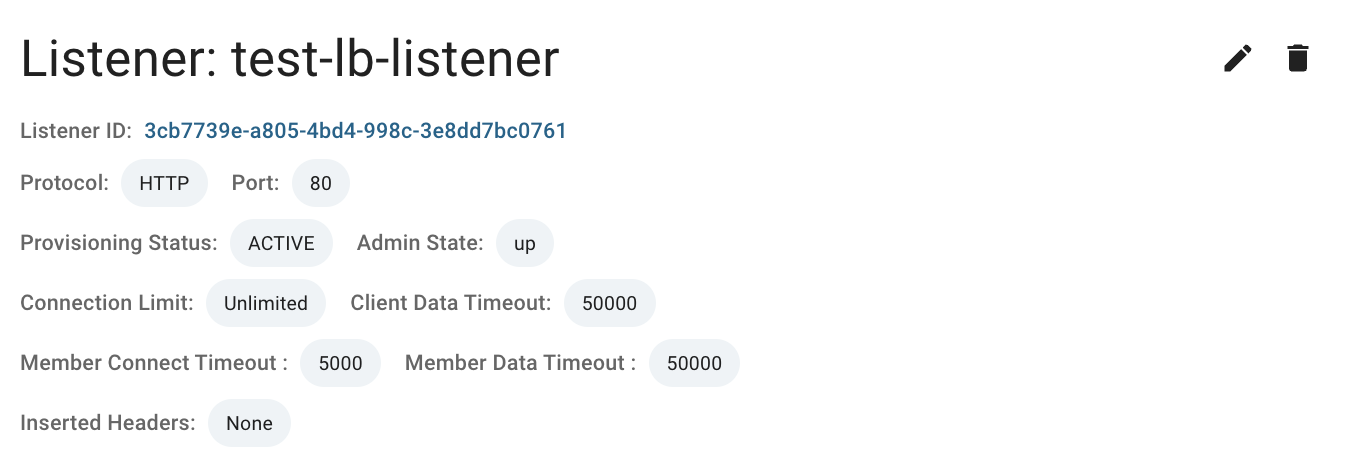
Task: Click the ACTIVE provisioning status chip
Action: [282, 243]
